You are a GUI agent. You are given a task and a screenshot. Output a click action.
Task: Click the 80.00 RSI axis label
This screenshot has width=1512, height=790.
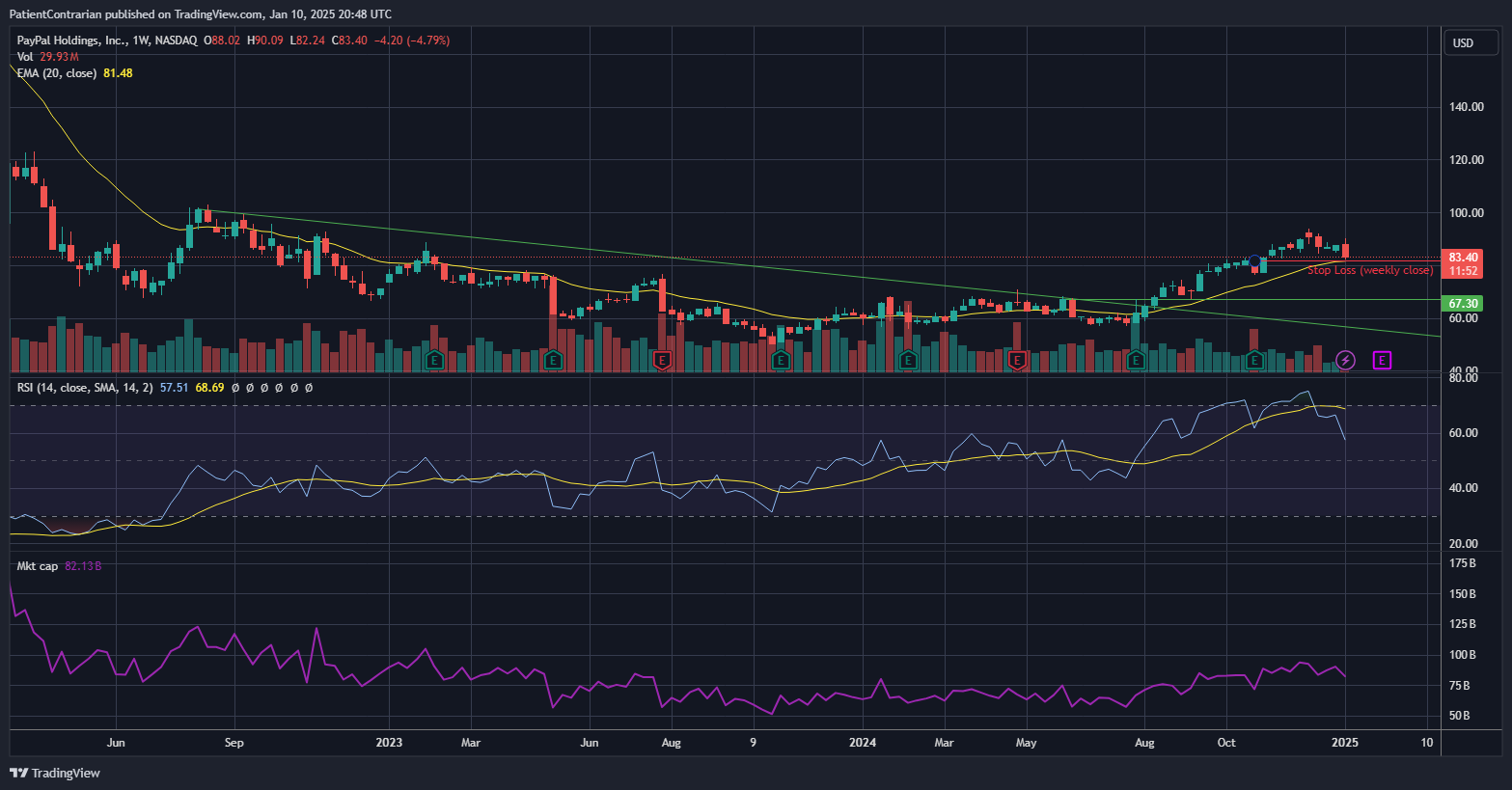[1464, 378]
